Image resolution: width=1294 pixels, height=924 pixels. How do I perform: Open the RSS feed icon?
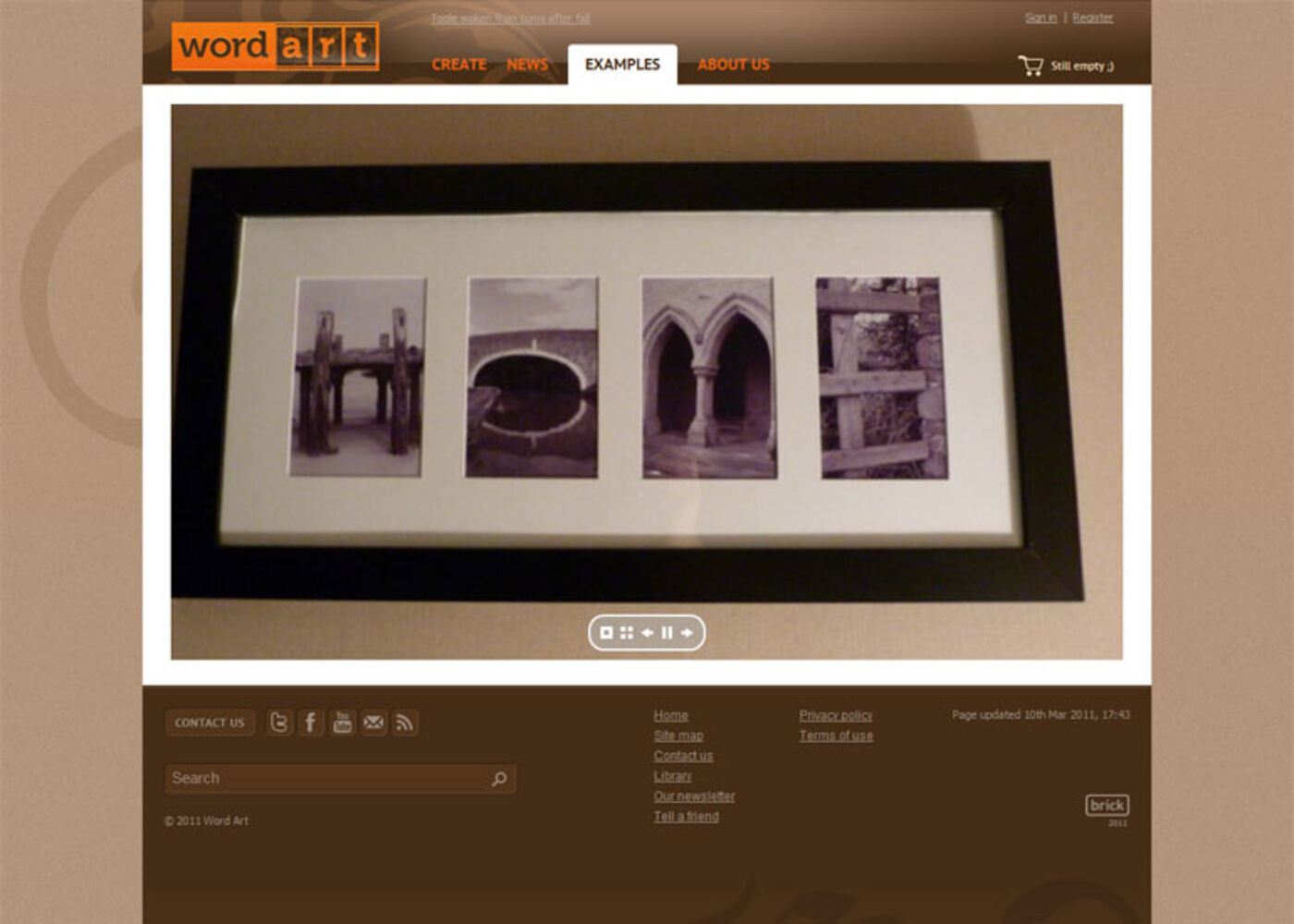405,723
